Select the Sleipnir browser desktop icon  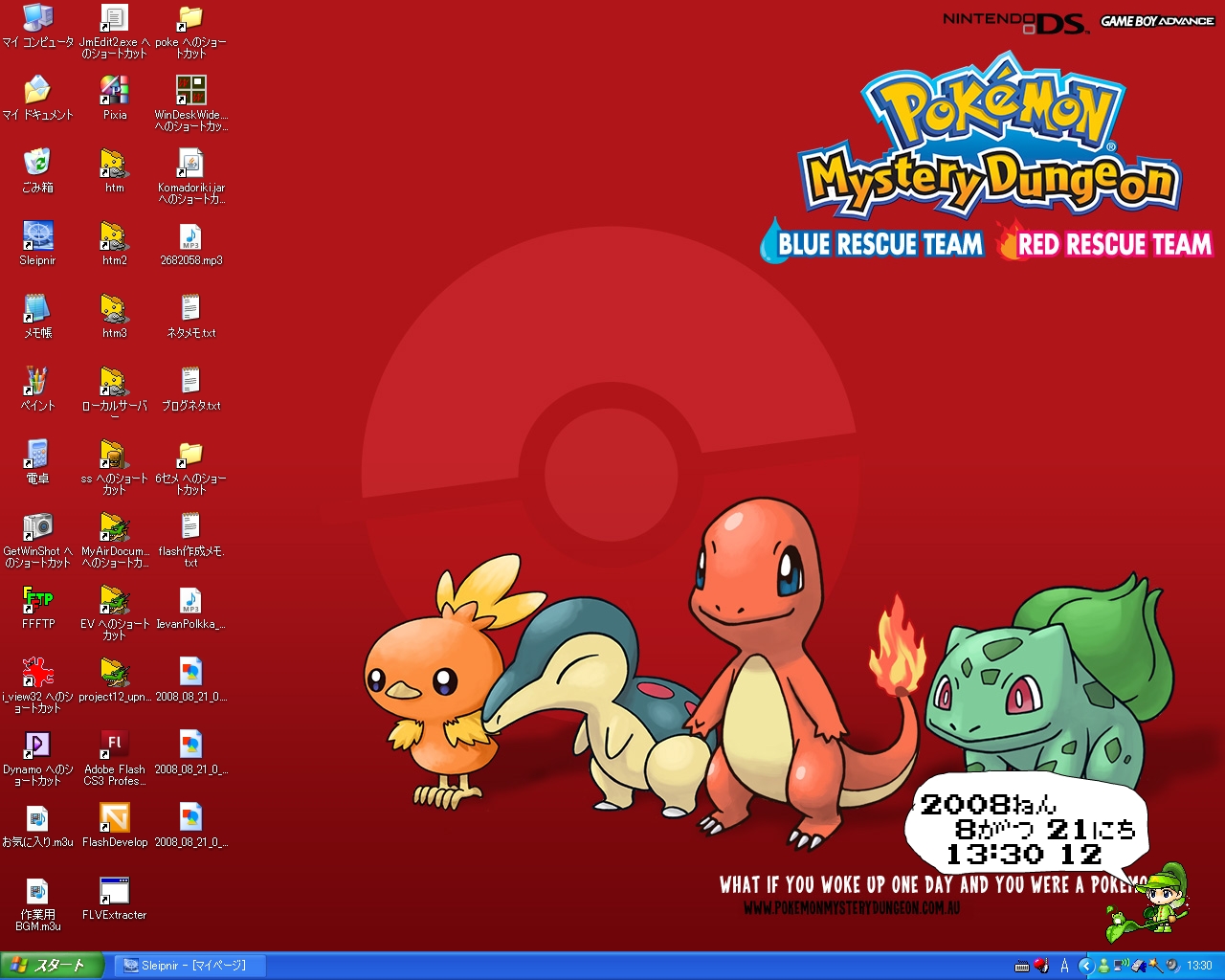point(37,236)
